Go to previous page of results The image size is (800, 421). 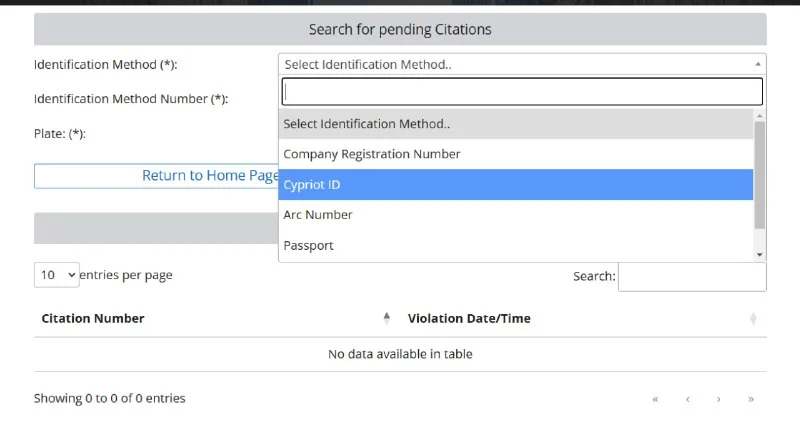click(687, 399)
